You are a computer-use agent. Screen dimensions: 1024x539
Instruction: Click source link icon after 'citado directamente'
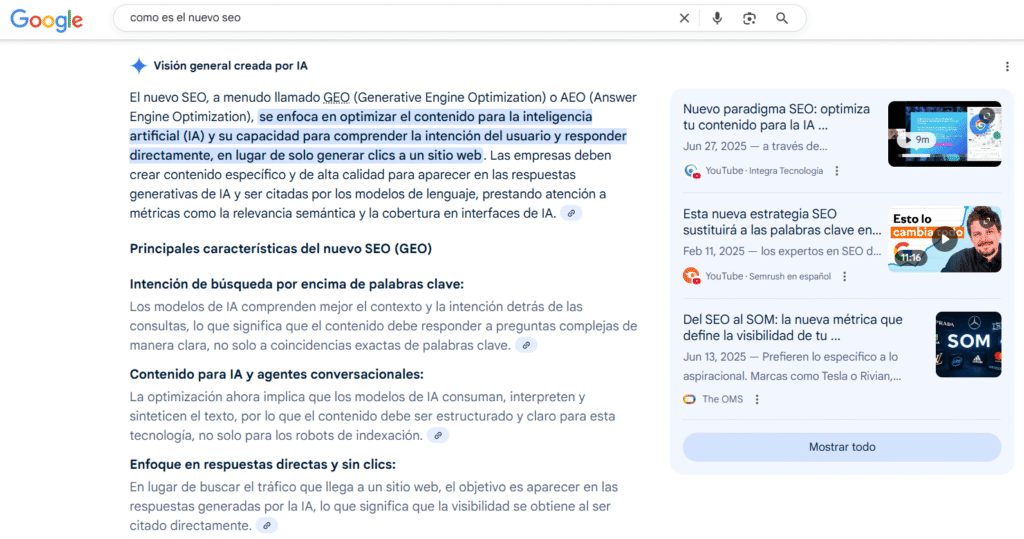[x=266, y=525]
